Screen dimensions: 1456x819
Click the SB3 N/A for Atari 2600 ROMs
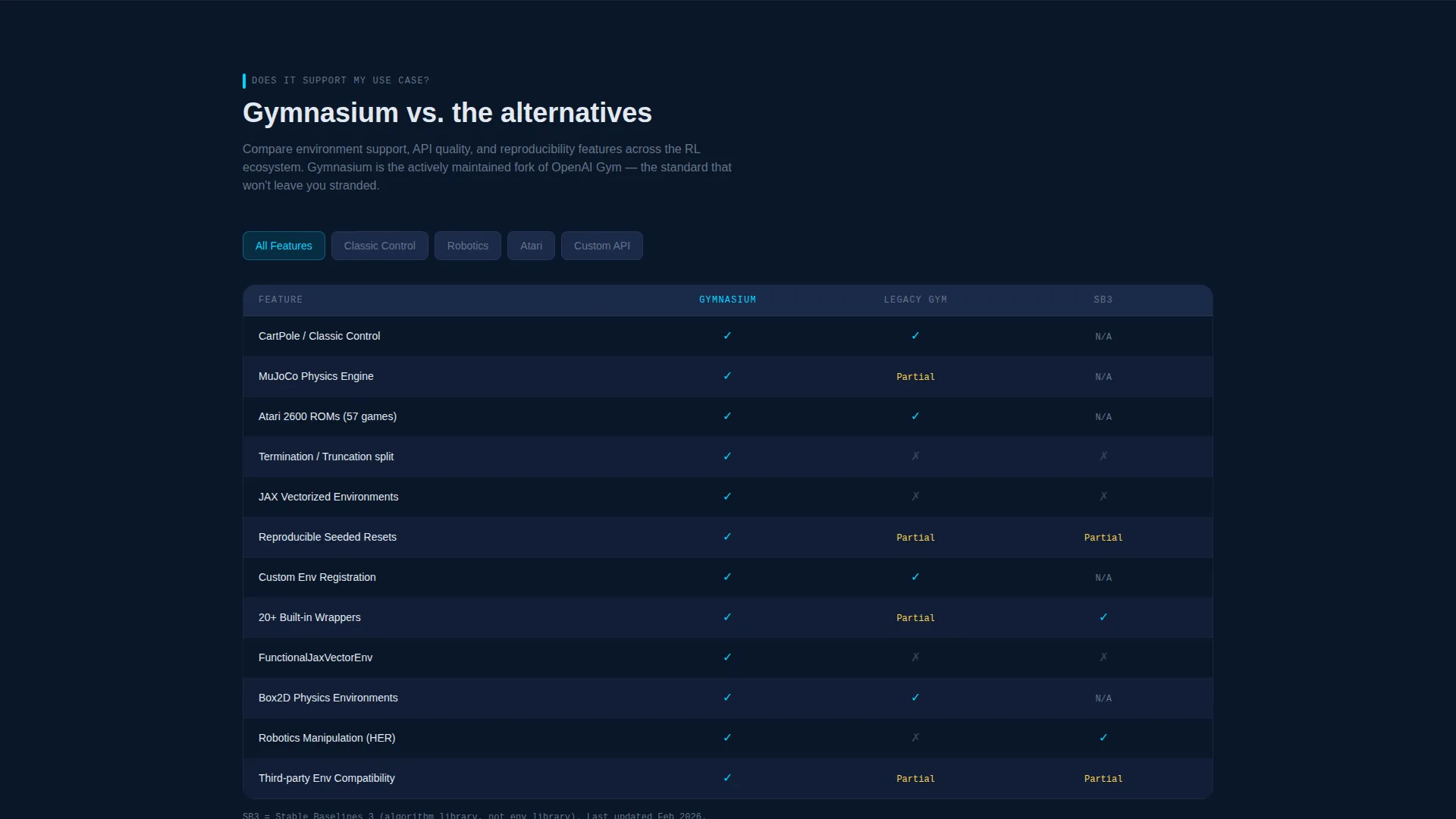click(x=1103, y=417)
